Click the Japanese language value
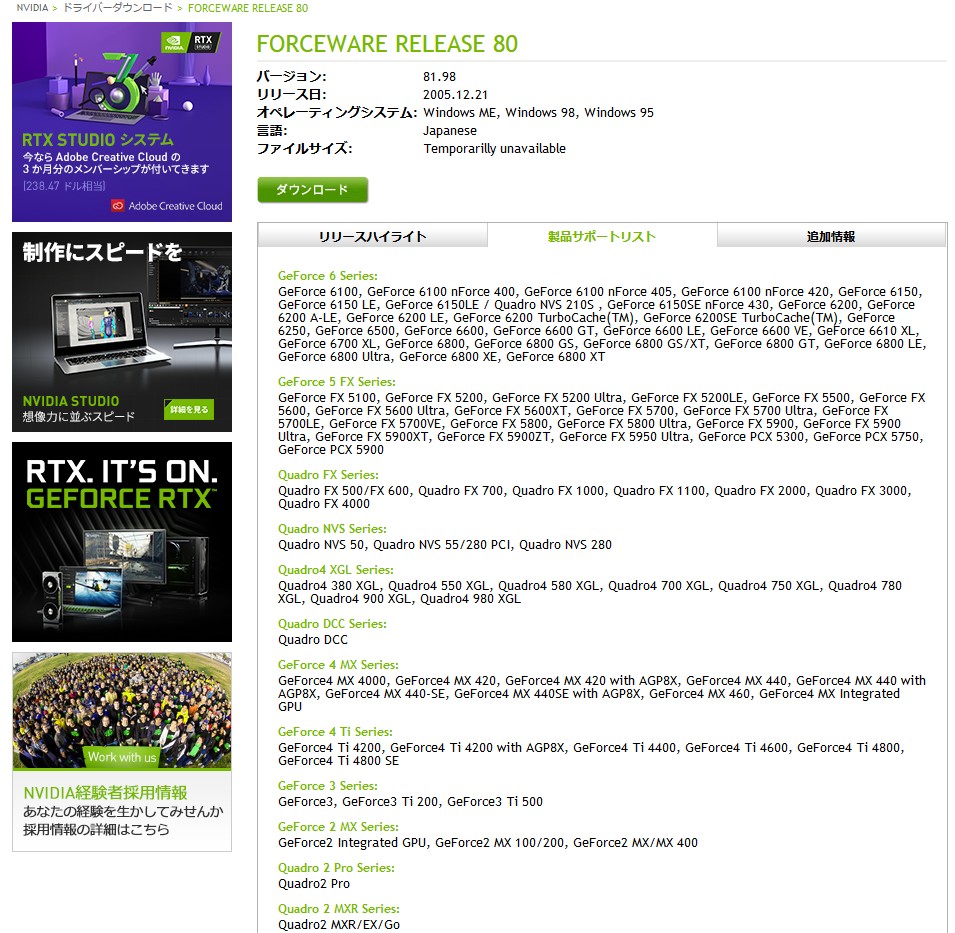The image size is (955, 933). click(450, 130)
